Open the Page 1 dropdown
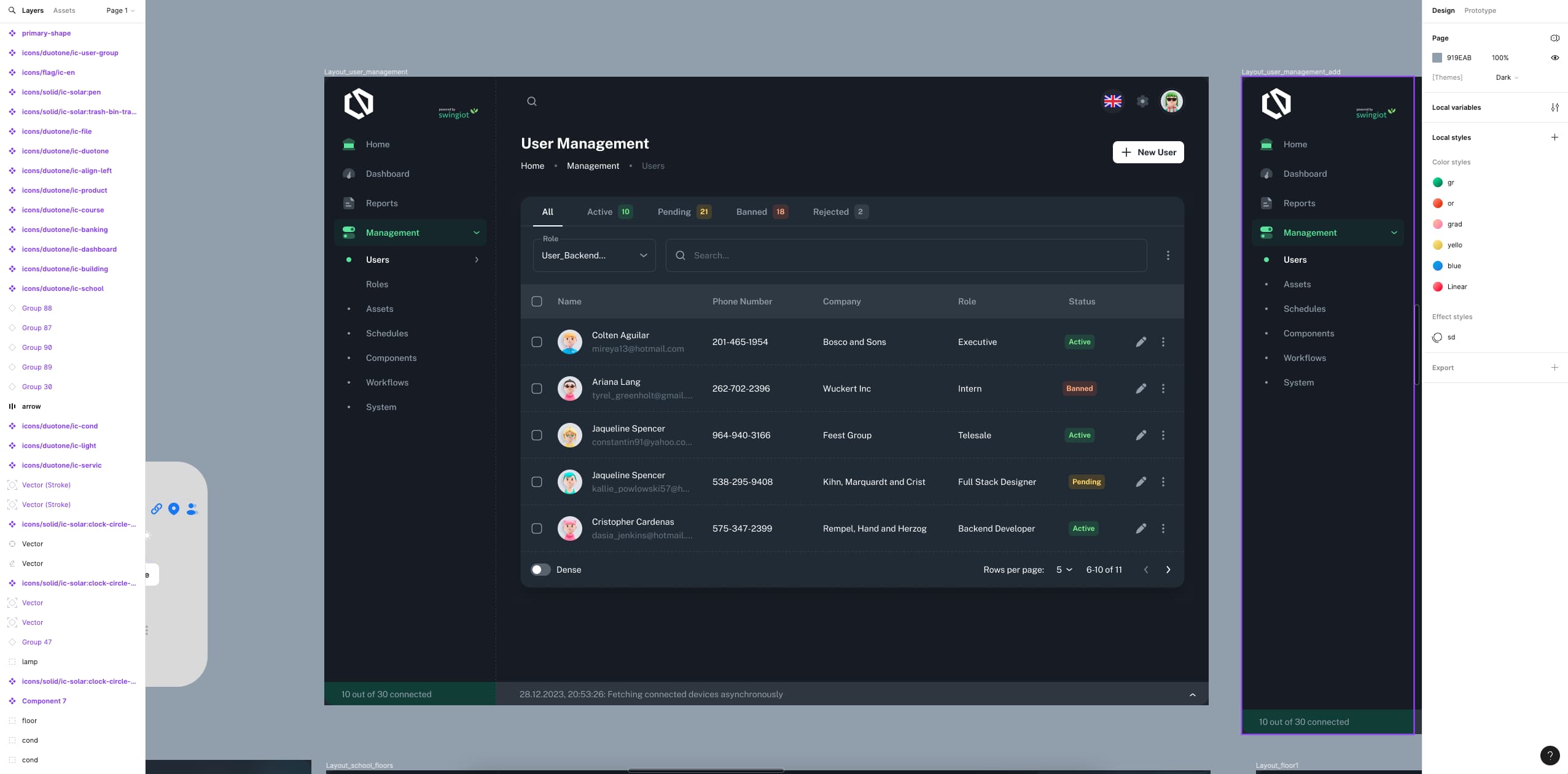This screenshot has height=774, width=1568. click(x=120, y=10)
